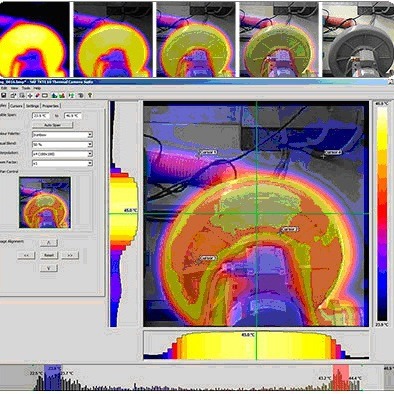Click the vertical temperature profile graph

click(x=124, y=214)
